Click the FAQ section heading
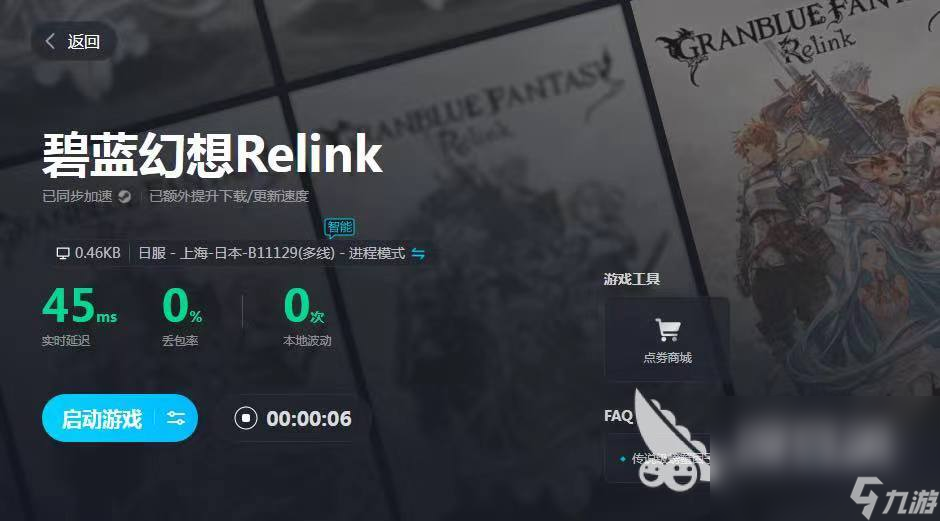Screen dimensions: 940x521 [618, 415]
